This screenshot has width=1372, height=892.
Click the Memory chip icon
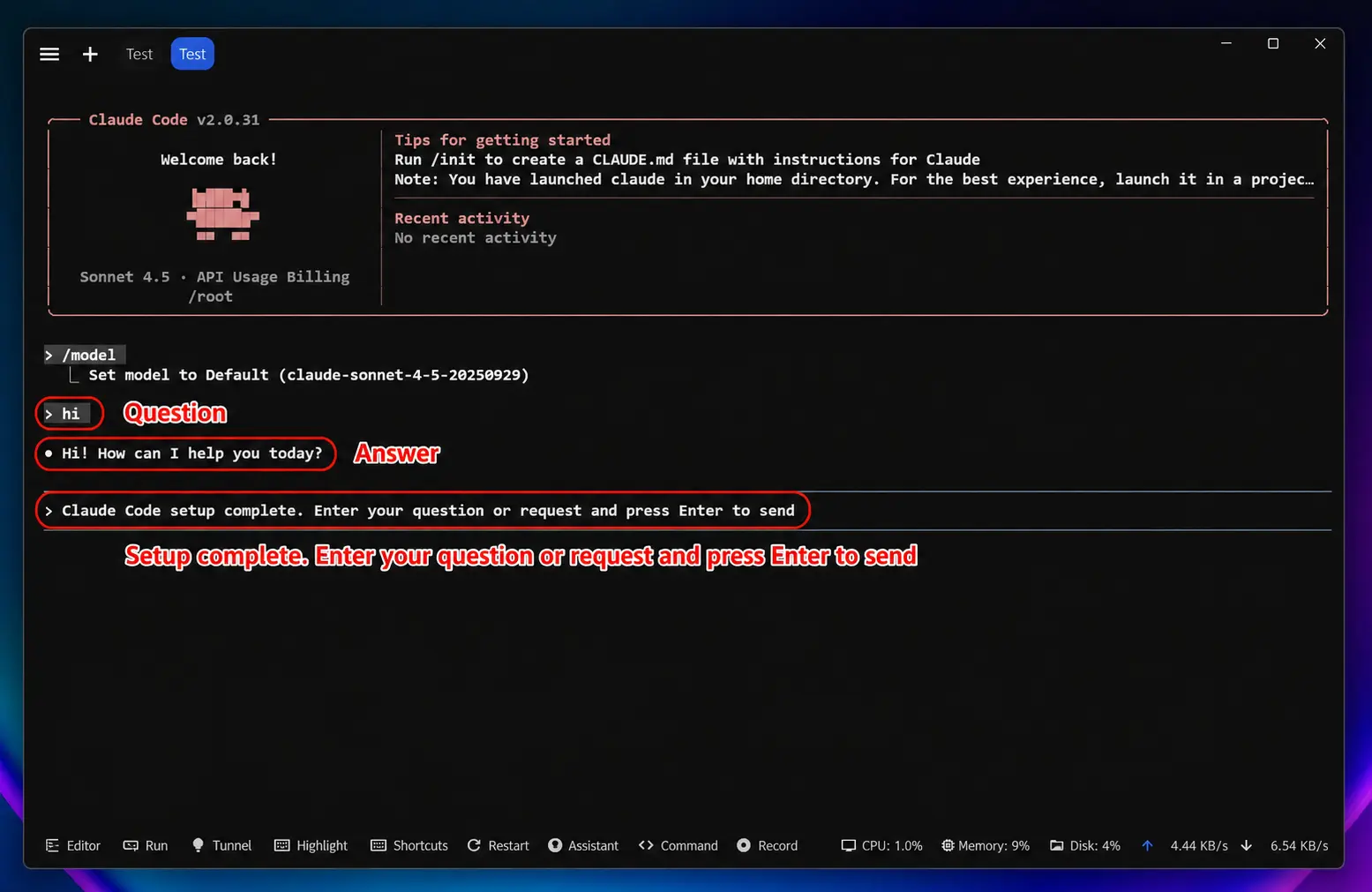tap(948, 845)
